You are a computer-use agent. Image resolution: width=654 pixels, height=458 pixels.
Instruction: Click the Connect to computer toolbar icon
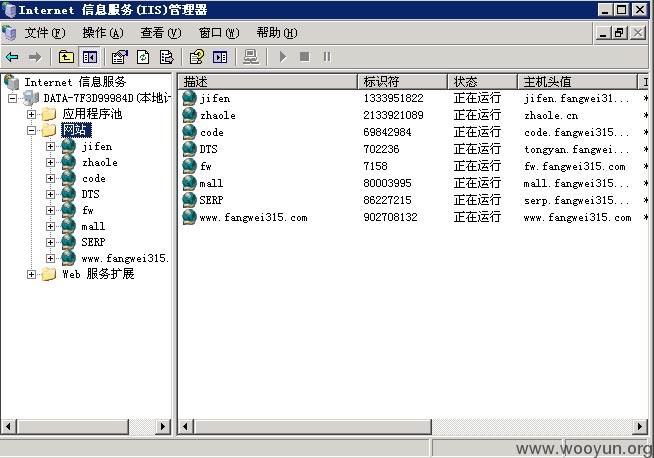[251, 57]
